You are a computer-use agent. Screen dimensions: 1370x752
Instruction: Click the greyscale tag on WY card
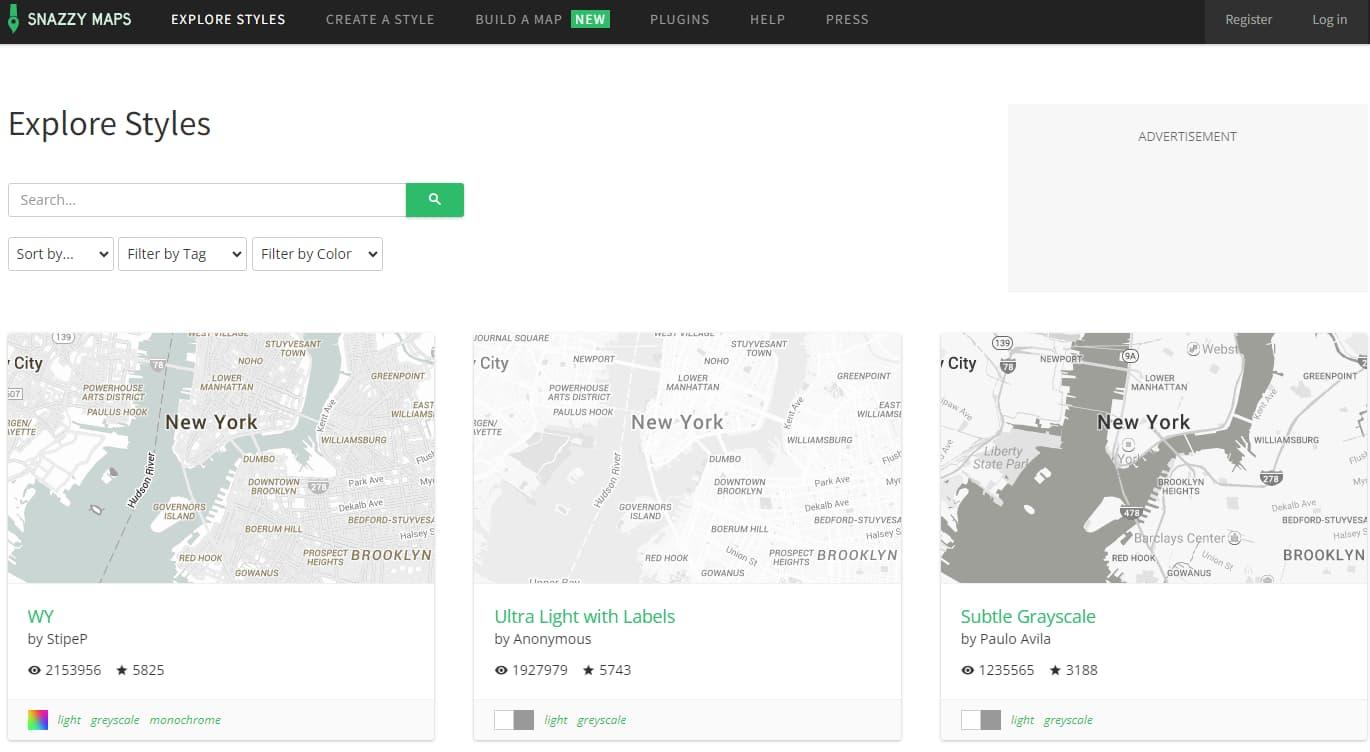click(x=115, y=720)
